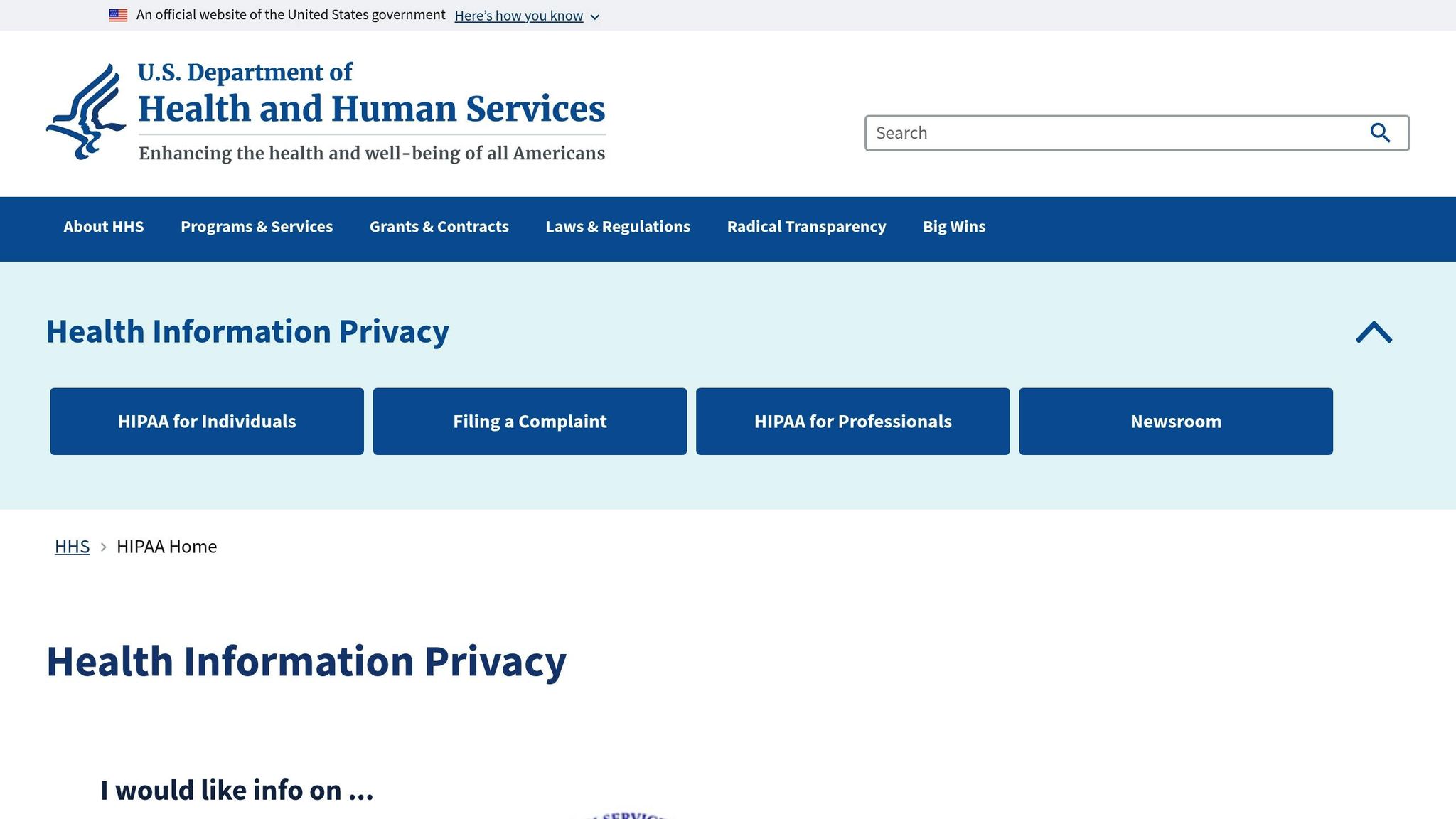Expand the Here's how you know disclosure
Screen dimensions: 1456x819
coord(519,15)
